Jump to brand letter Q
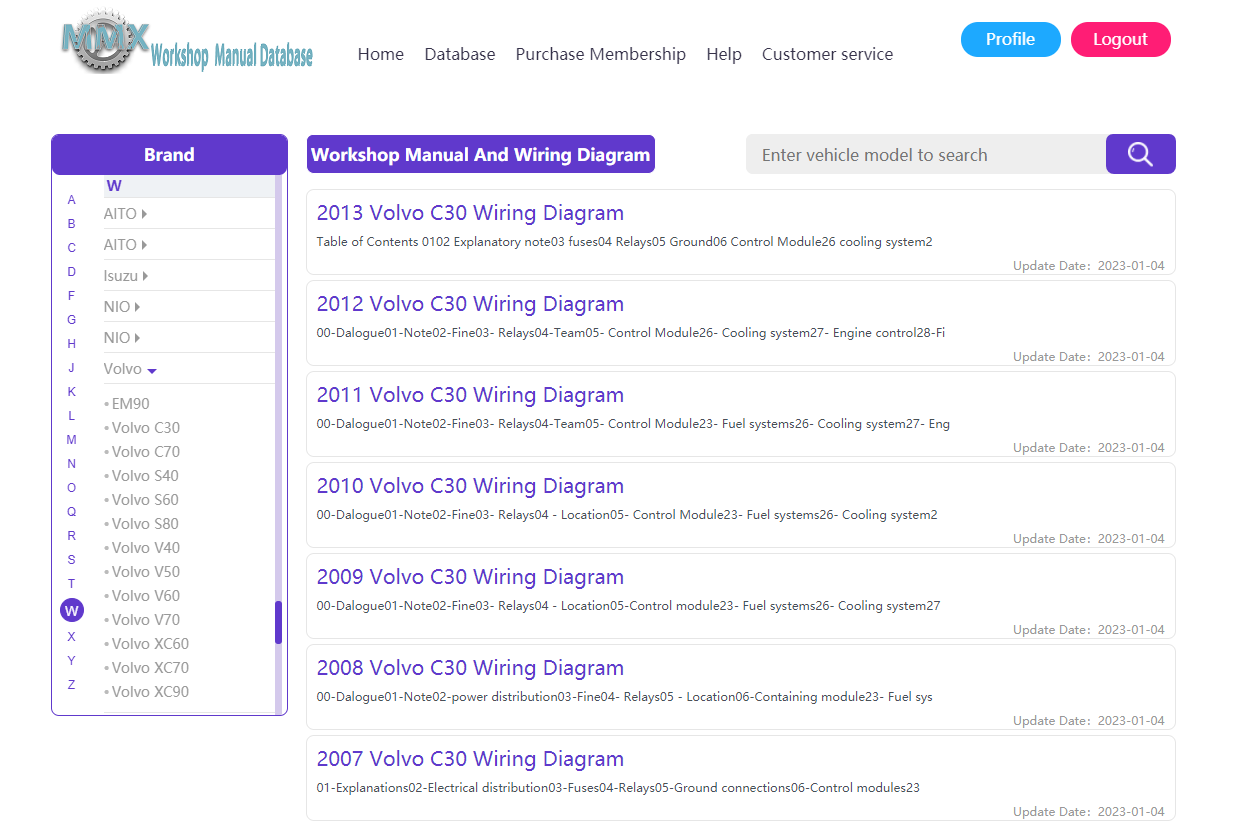The width and height of the screenshot is (1235, 839). click(71, 512)
